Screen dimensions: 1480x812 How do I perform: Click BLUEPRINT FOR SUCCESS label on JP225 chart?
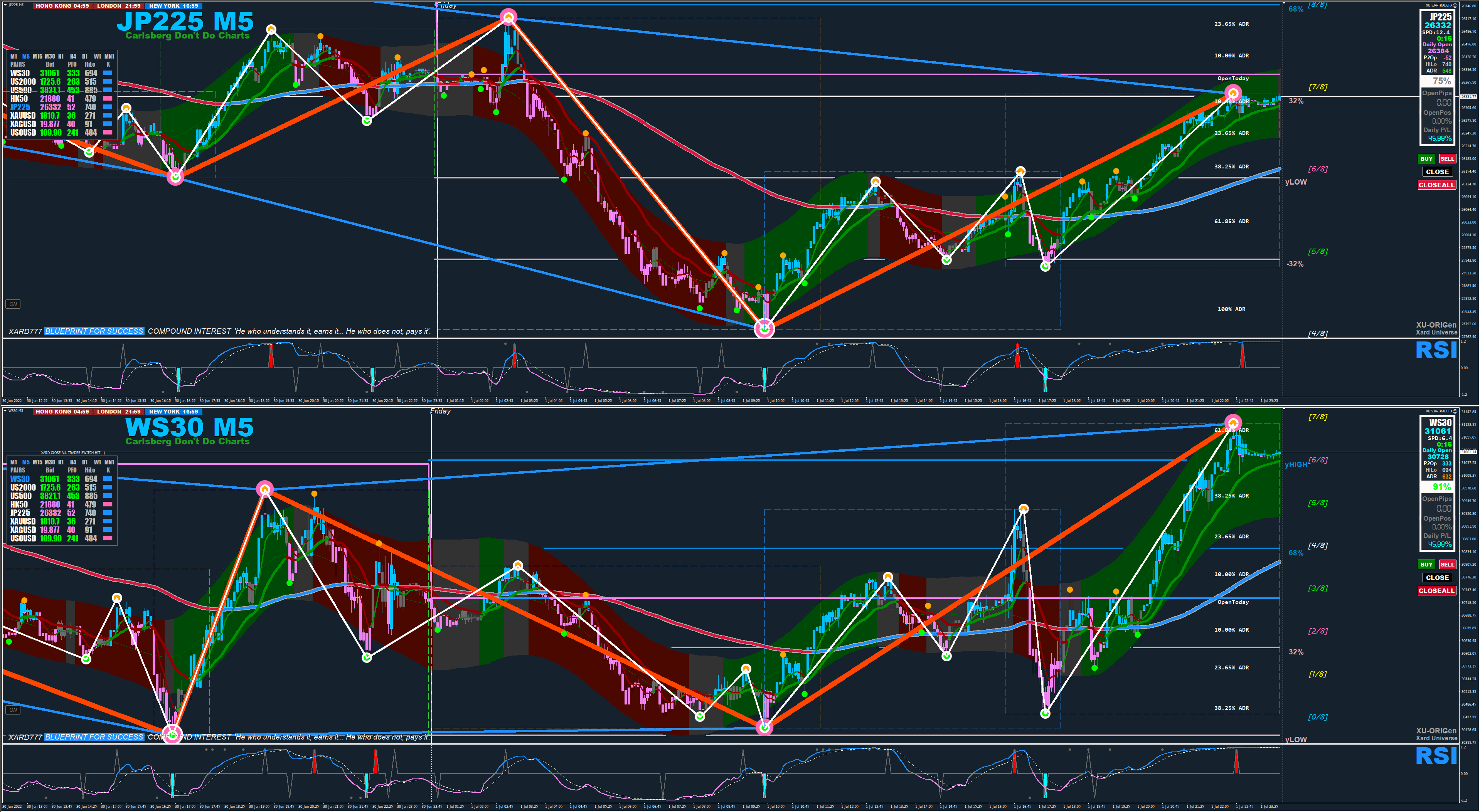[x=94, y=331]
